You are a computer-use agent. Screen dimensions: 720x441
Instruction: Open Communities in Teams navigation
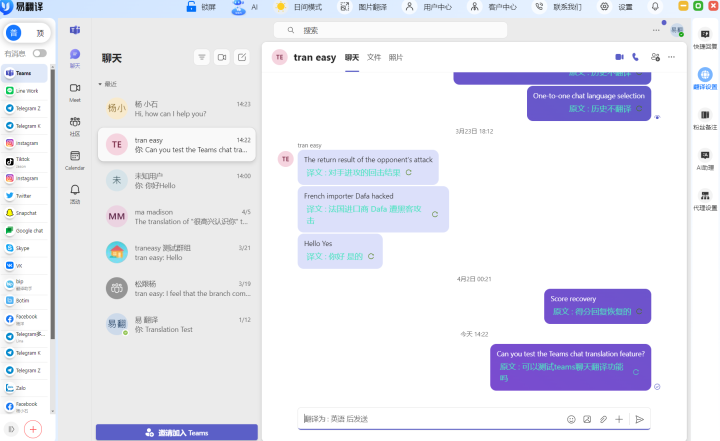click(x=75, y=126)
